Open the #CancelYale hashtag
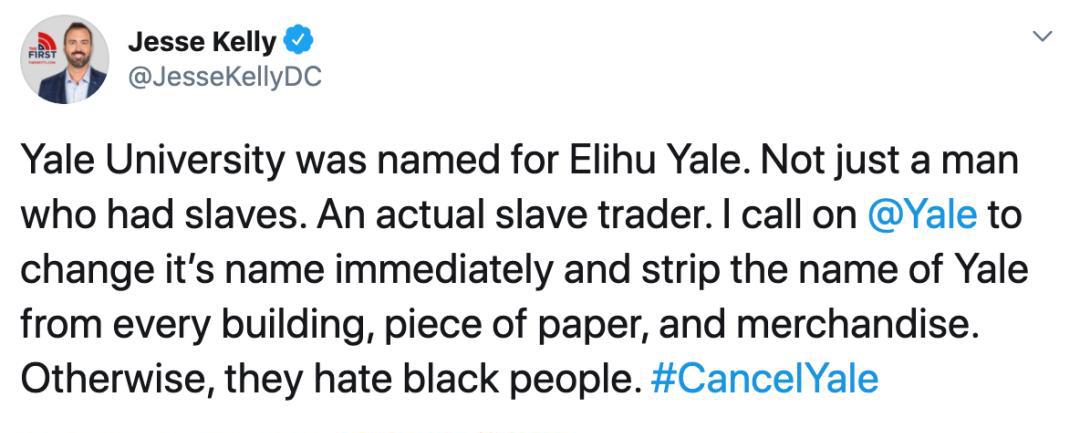This screenshot has height=433, width=1080. pos(765,379)
